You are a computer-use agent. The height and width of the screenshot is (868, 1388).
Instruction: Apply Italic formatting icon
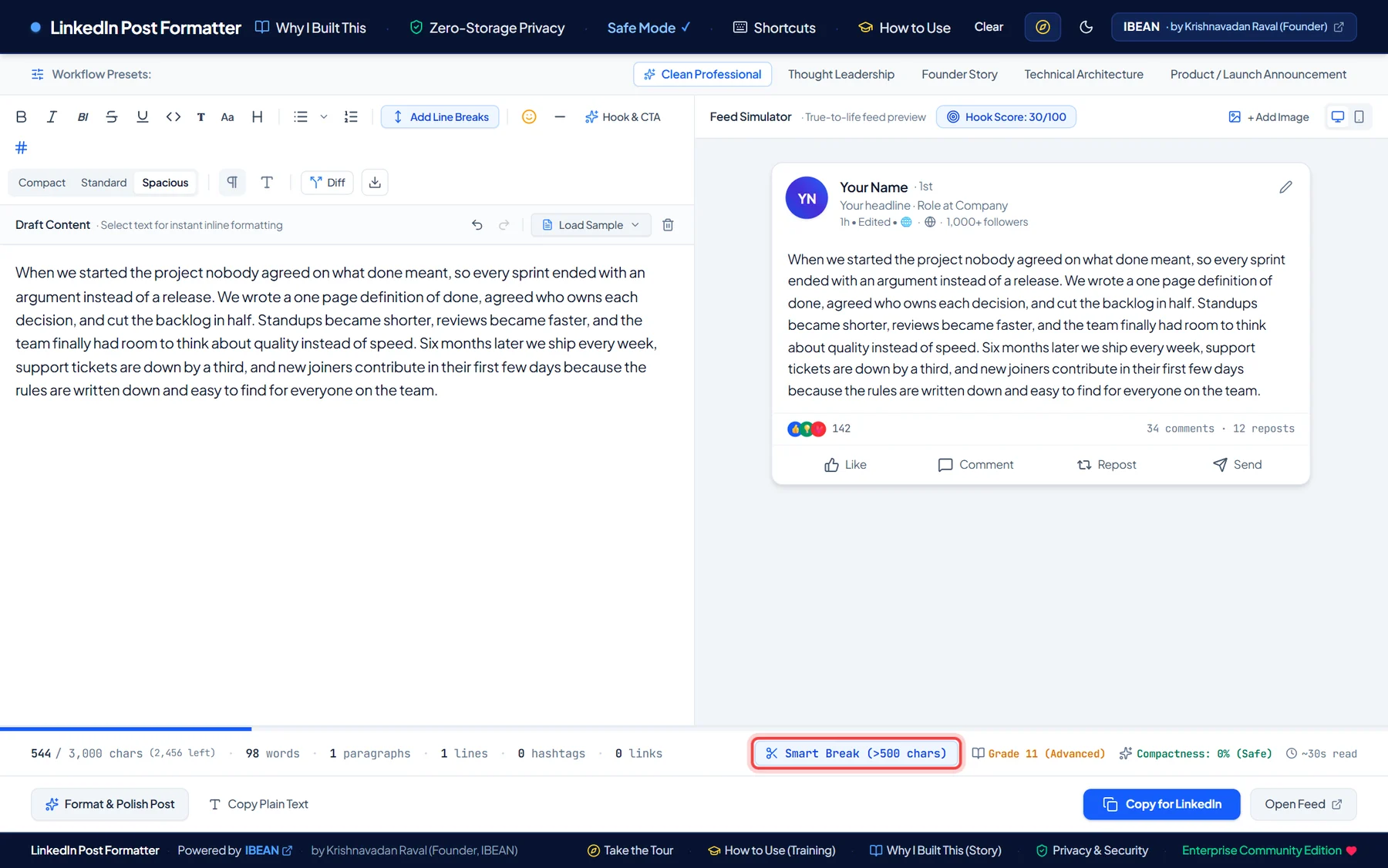pos(52,116)
